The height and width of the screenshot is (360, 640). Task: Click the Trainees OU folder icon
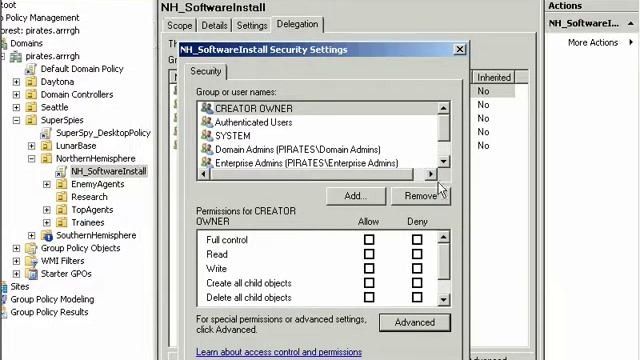click(62, 222)
